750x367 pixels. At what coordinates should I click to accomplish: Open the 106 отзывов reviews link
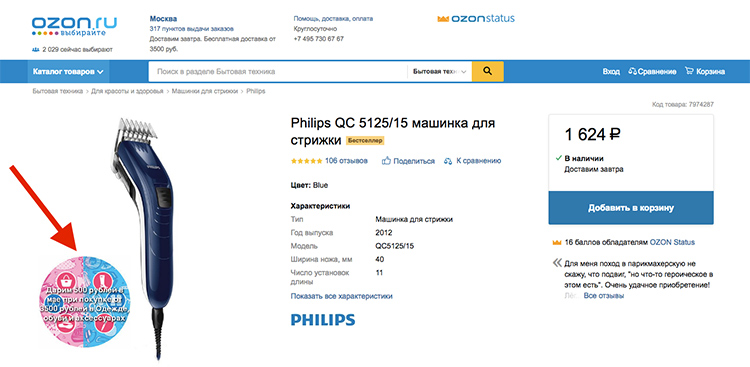point(346,161)
